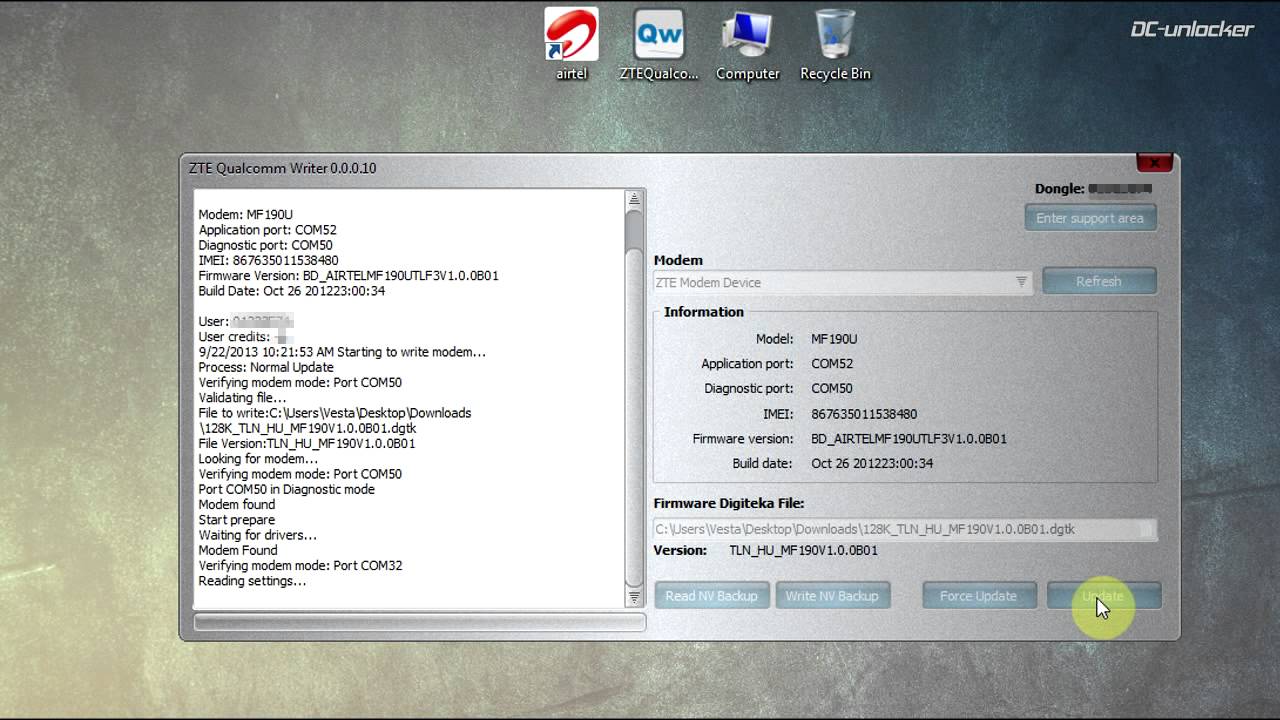Click the Information Diagnostic port value COM50
The image size is (1280, 720).
[832, 389]
